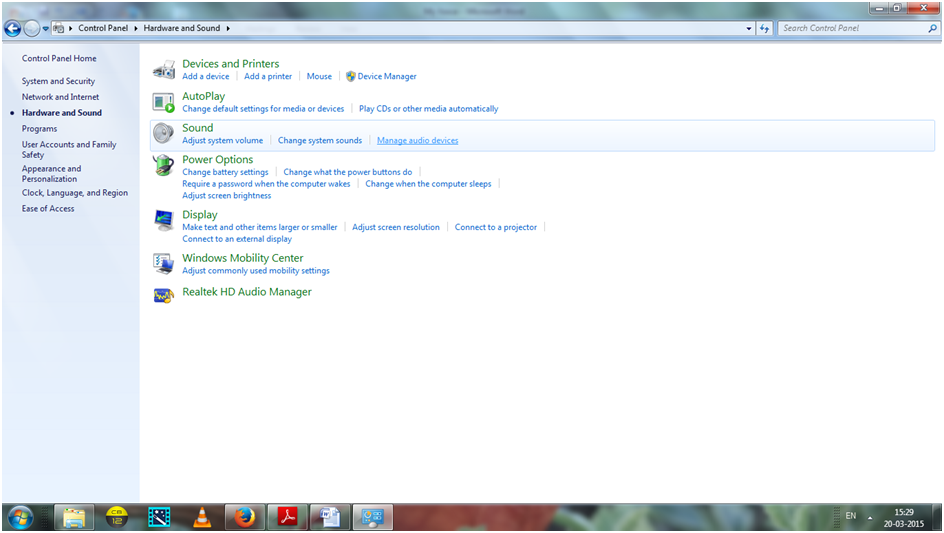Screen dimensions: 944x533
Task: Click Connect to an external display
Action: pyautogui.click(x=237, y=239)
